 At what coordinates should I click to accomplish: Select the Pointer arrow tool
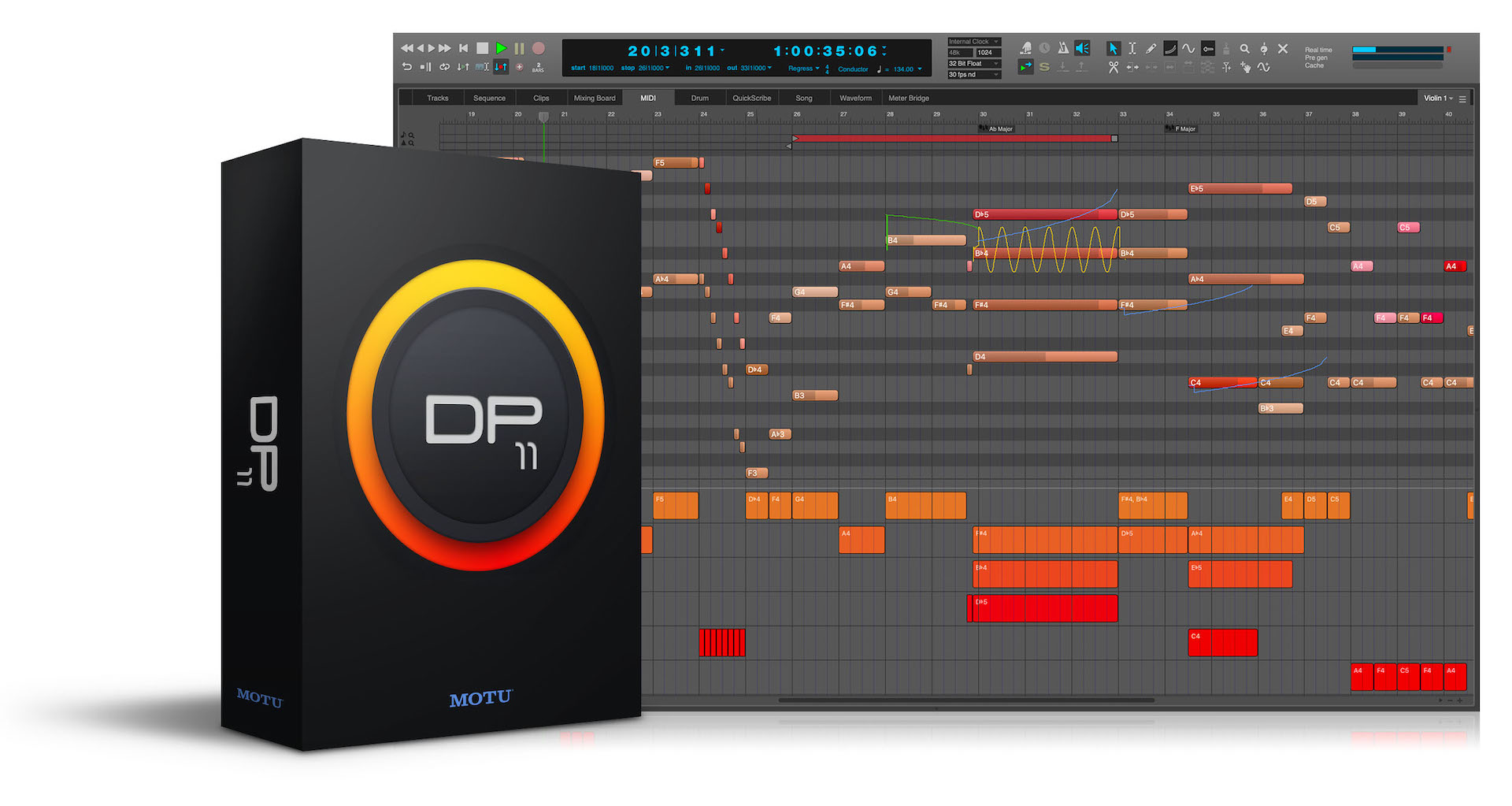coord(1113,49)
